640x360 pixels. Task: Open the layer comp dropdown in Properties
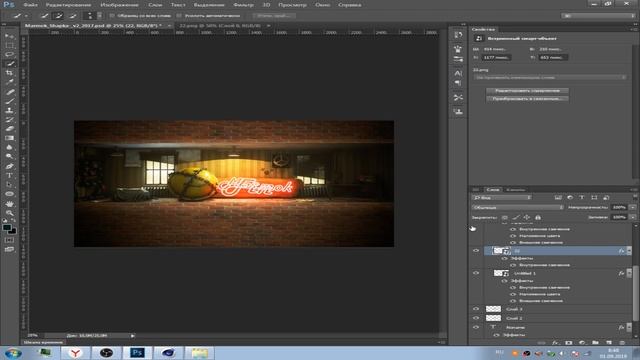coord(550,77)
